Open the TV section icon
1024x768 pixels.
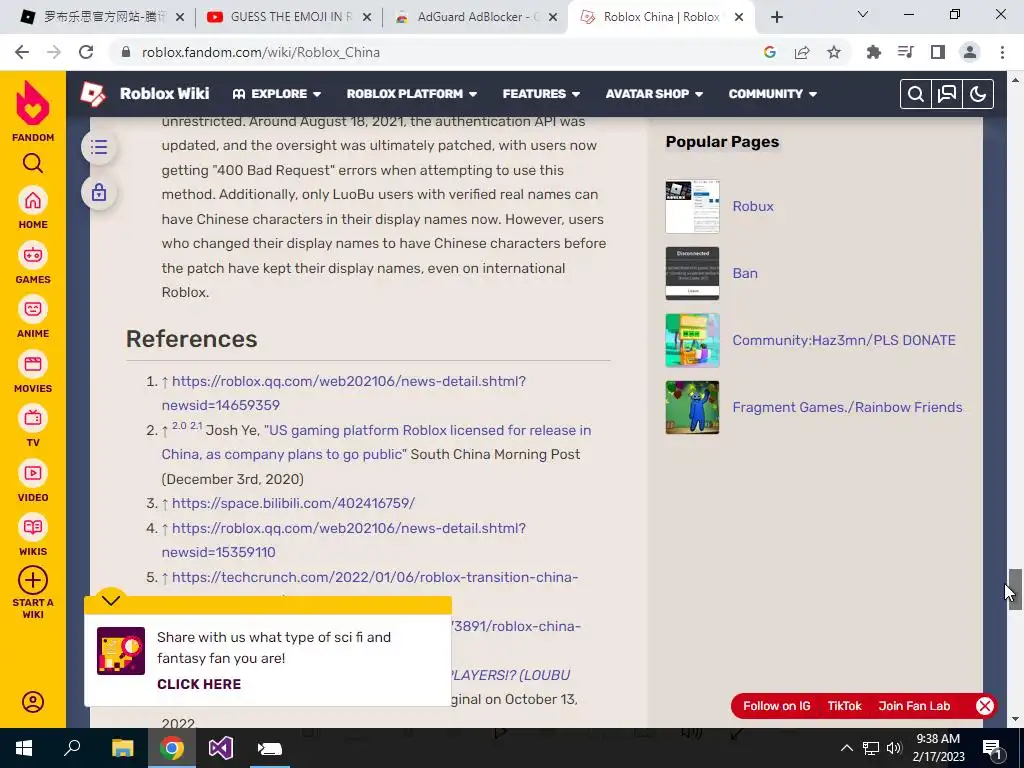33,418
